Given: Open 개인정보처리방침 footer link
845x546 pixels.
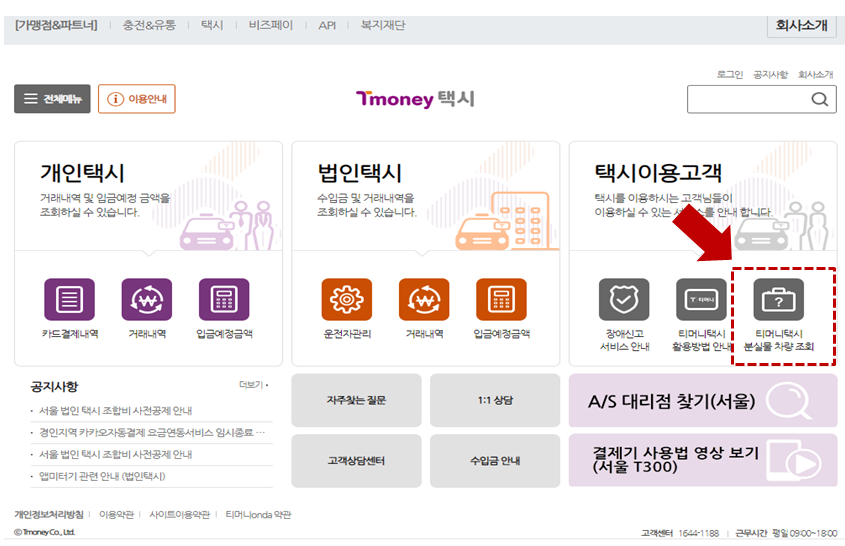Looking at the screenshot, I should point(49,515).
